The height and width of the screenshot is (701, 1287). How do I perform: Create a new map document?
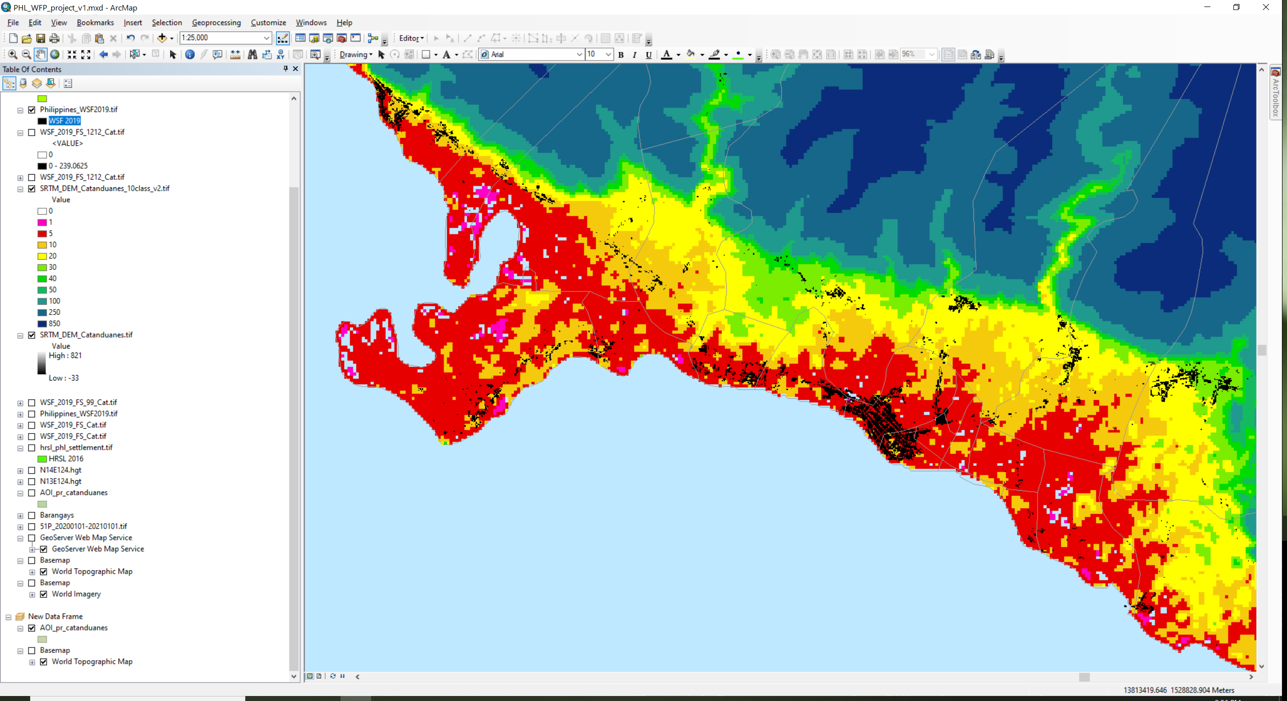click(13, 38)
